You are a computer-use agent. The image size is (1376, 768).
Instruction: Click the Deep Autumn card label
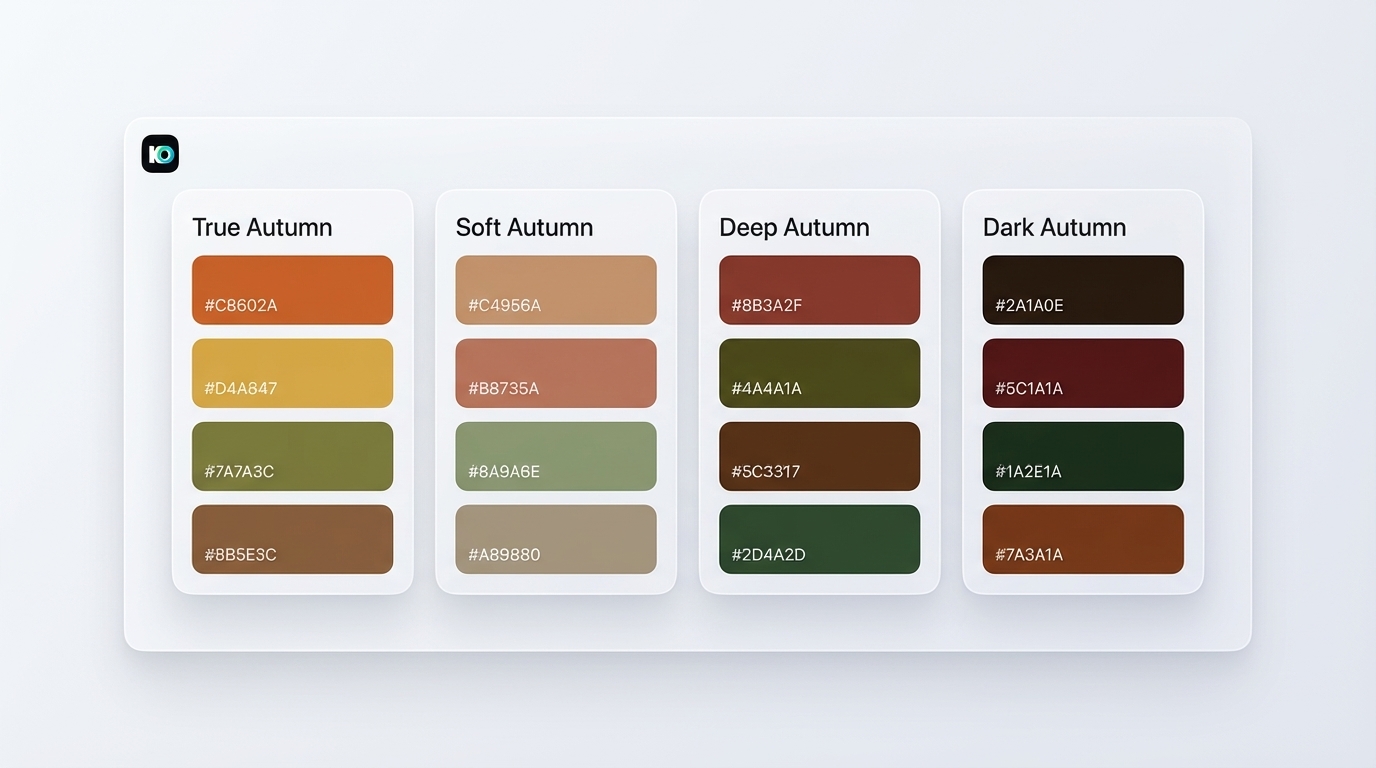point(793,227)
